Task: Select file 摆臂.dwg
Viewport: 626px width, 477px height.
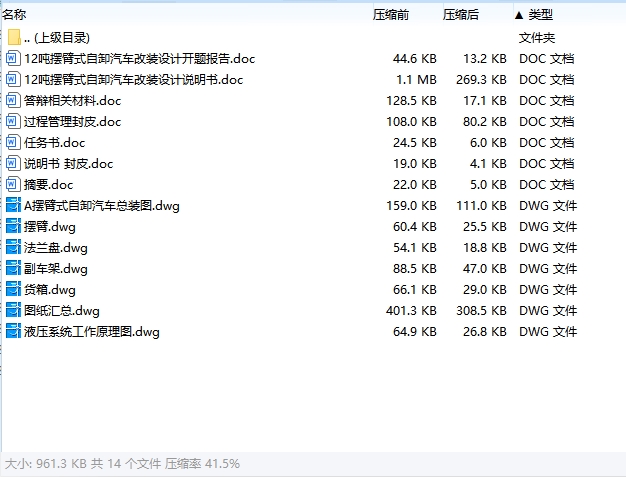Action: (x=50, y=227)
